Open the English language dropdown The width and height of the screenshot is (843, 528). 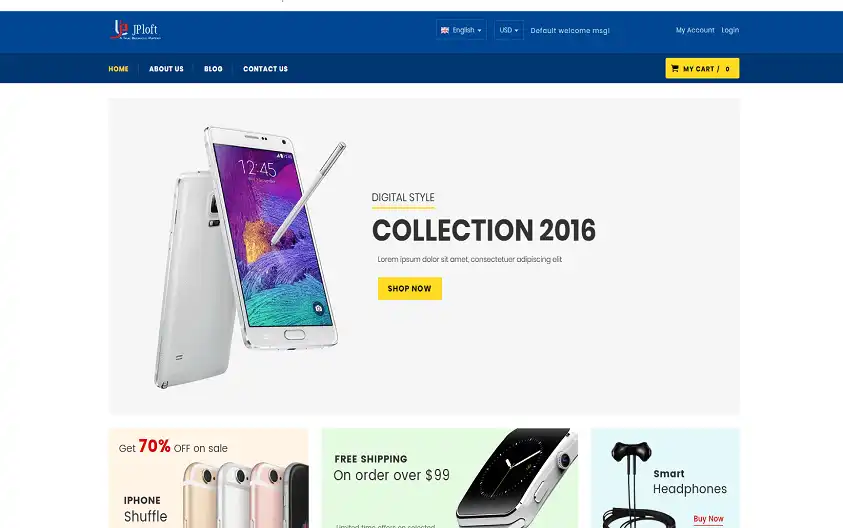461,30
